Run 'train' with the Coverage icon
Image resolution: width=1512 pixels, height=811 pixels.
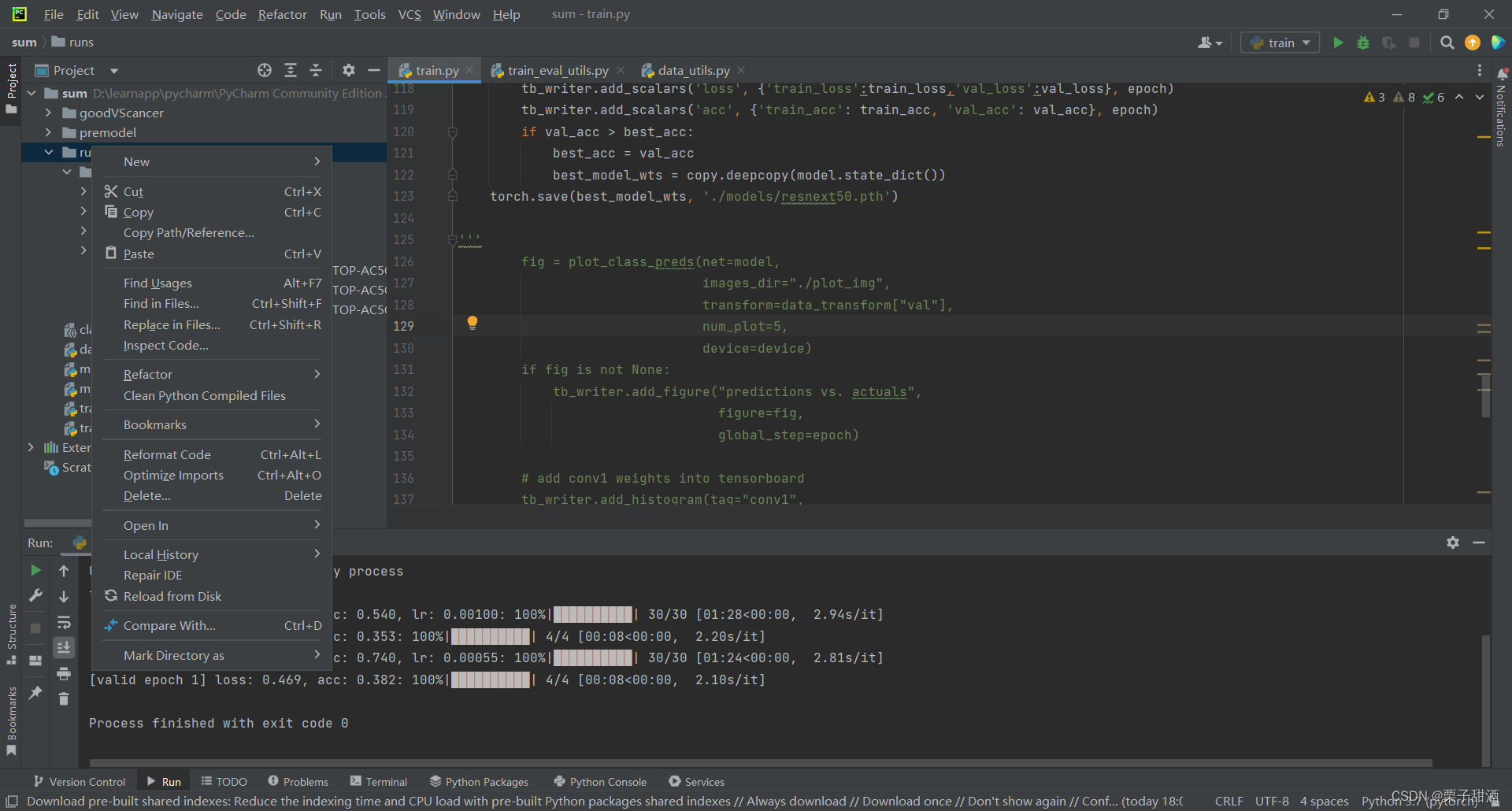click(x=1388, y=43)
